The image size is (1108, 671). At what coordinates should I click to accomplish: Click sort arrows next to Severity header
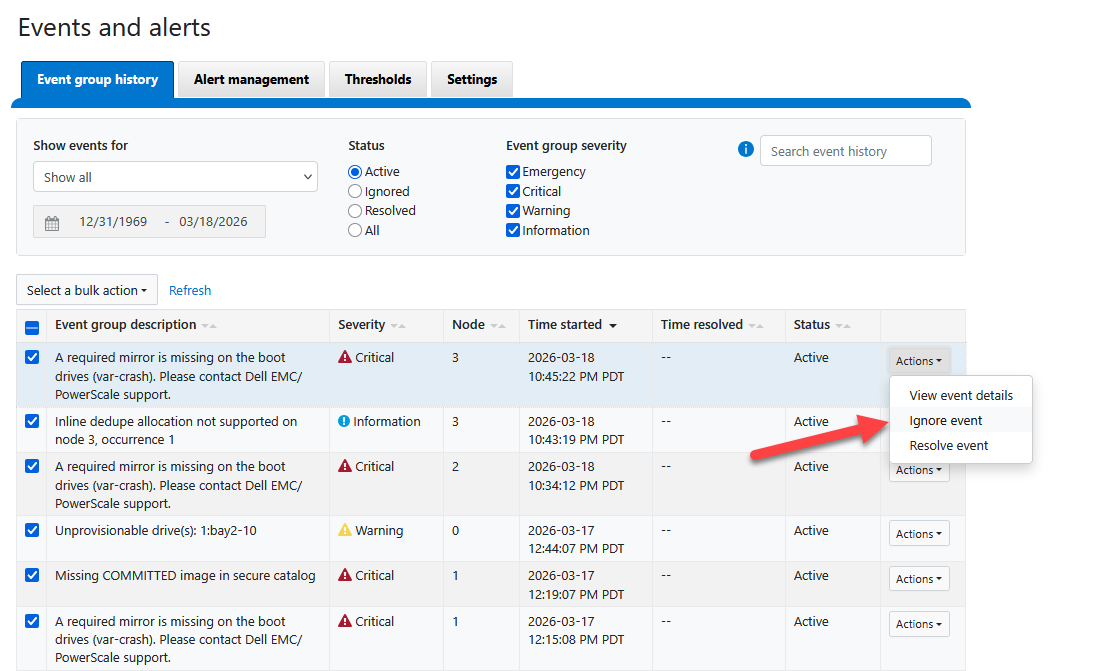pyautogui.click(x=398, y=326)
